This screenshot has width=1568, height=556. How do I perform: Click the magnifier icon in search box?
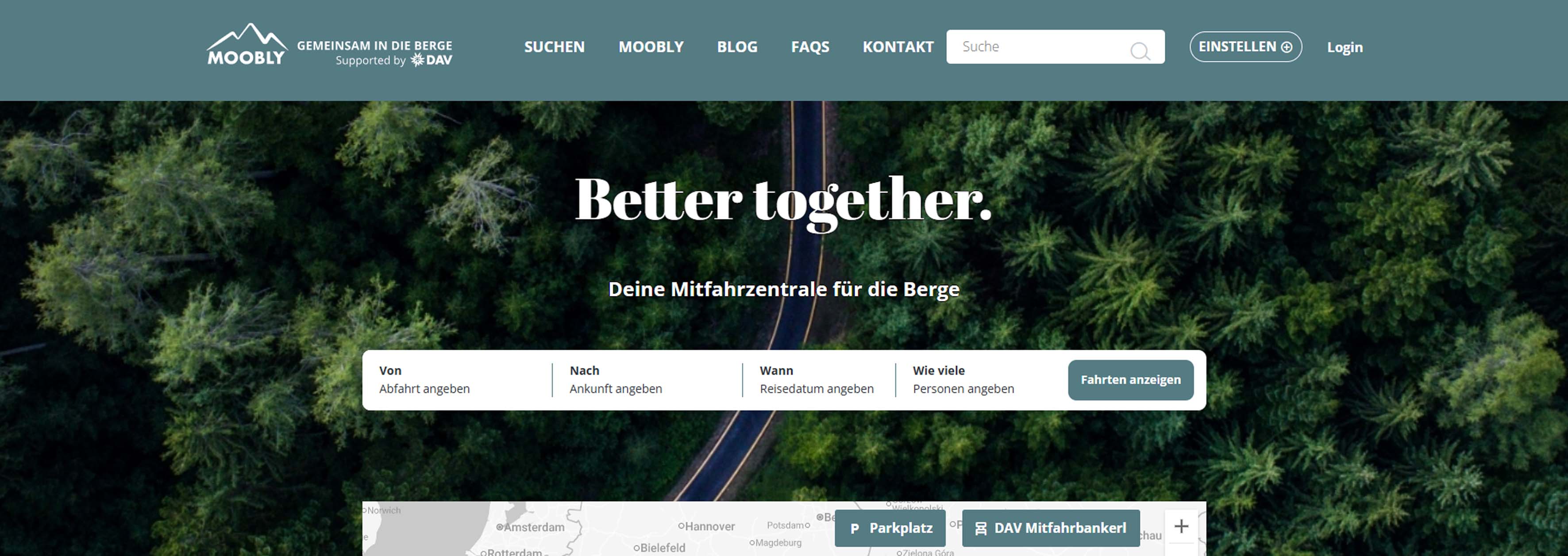(x=1140, y=51)
